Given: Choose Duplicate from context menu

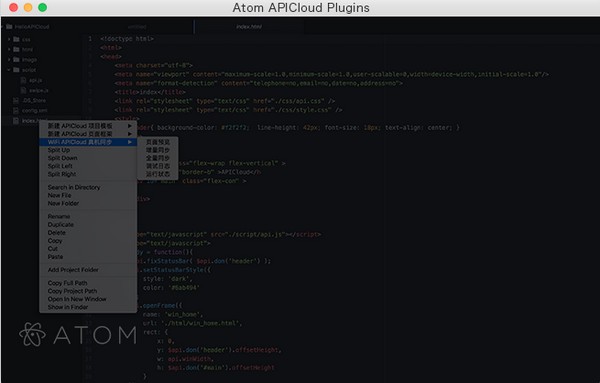Looking at the screenshot, I should [88, 225].
